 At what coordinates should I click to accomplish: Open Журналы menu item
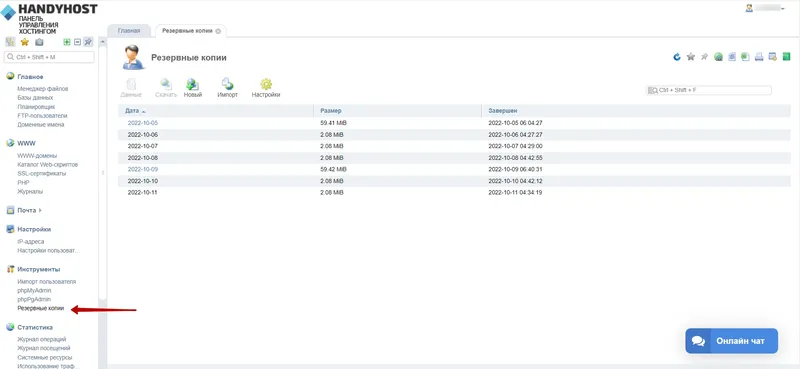point(30,191)
